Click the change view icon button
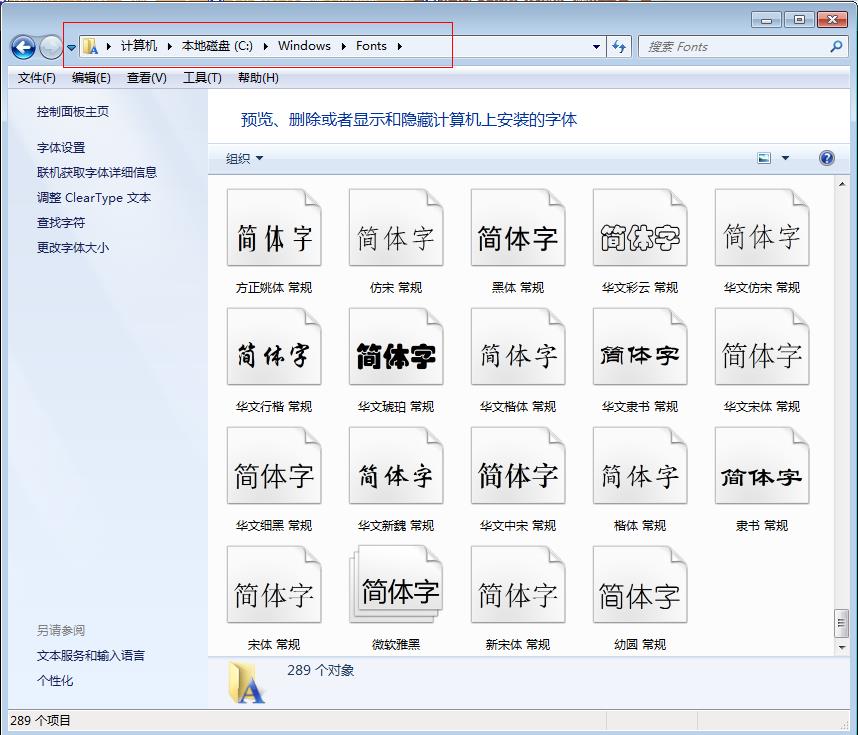 tap(764, 158)
